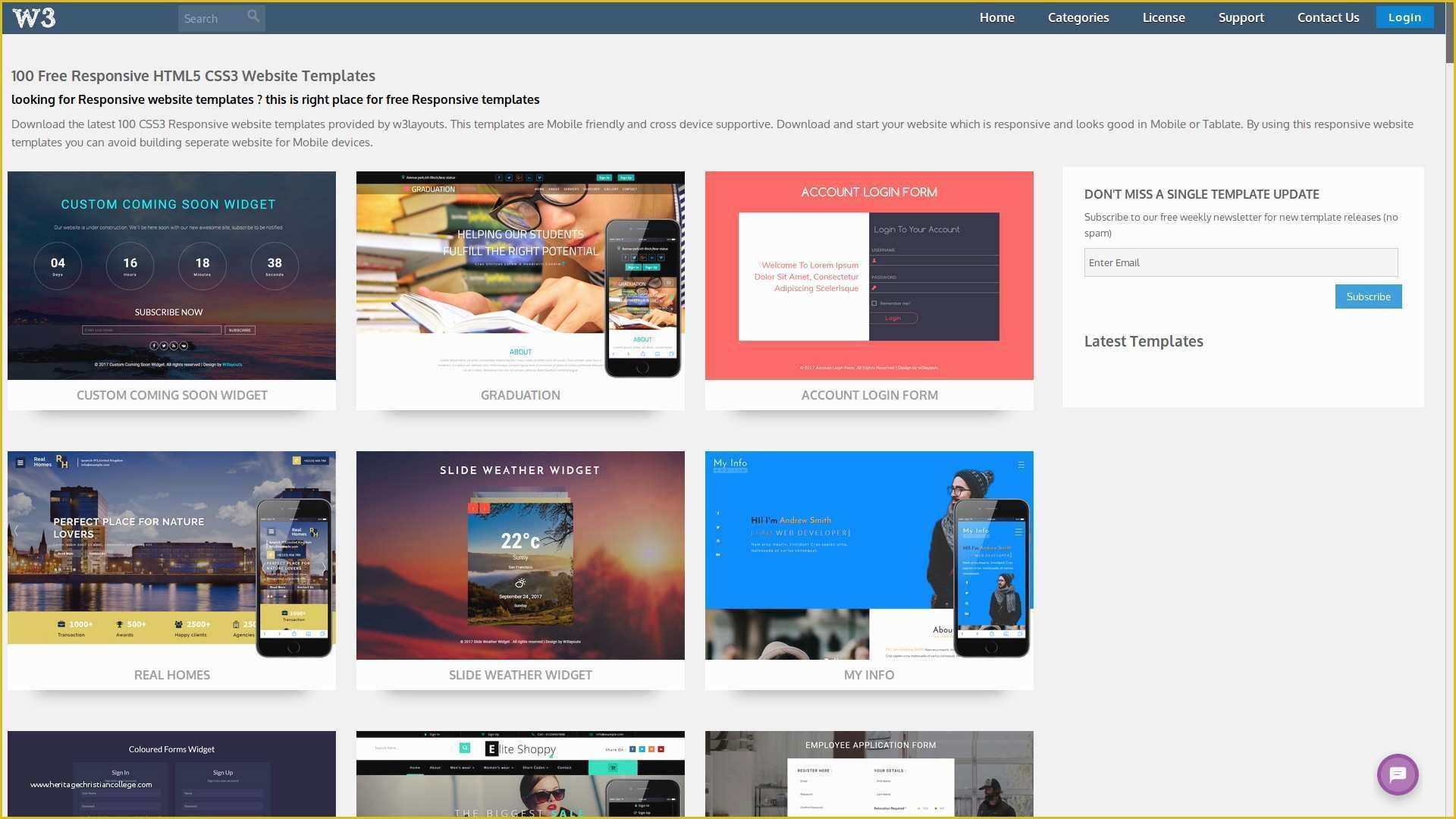
Task: Click the EMPLOYEE APPLICATION FORM thumbnail
Action: coord(869,775)
